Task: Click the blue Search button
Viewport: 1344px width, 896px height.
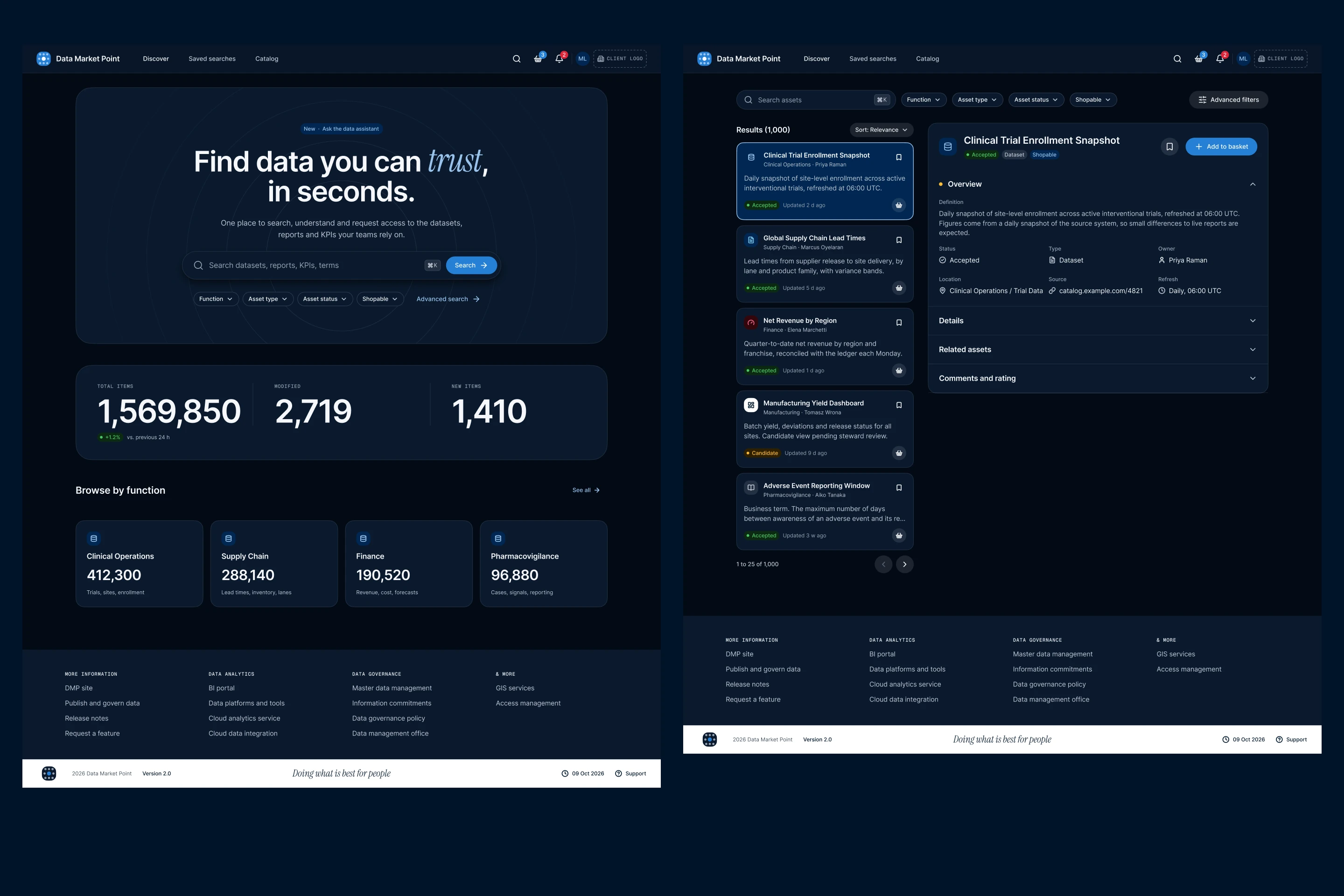Action: click(471, 265)
